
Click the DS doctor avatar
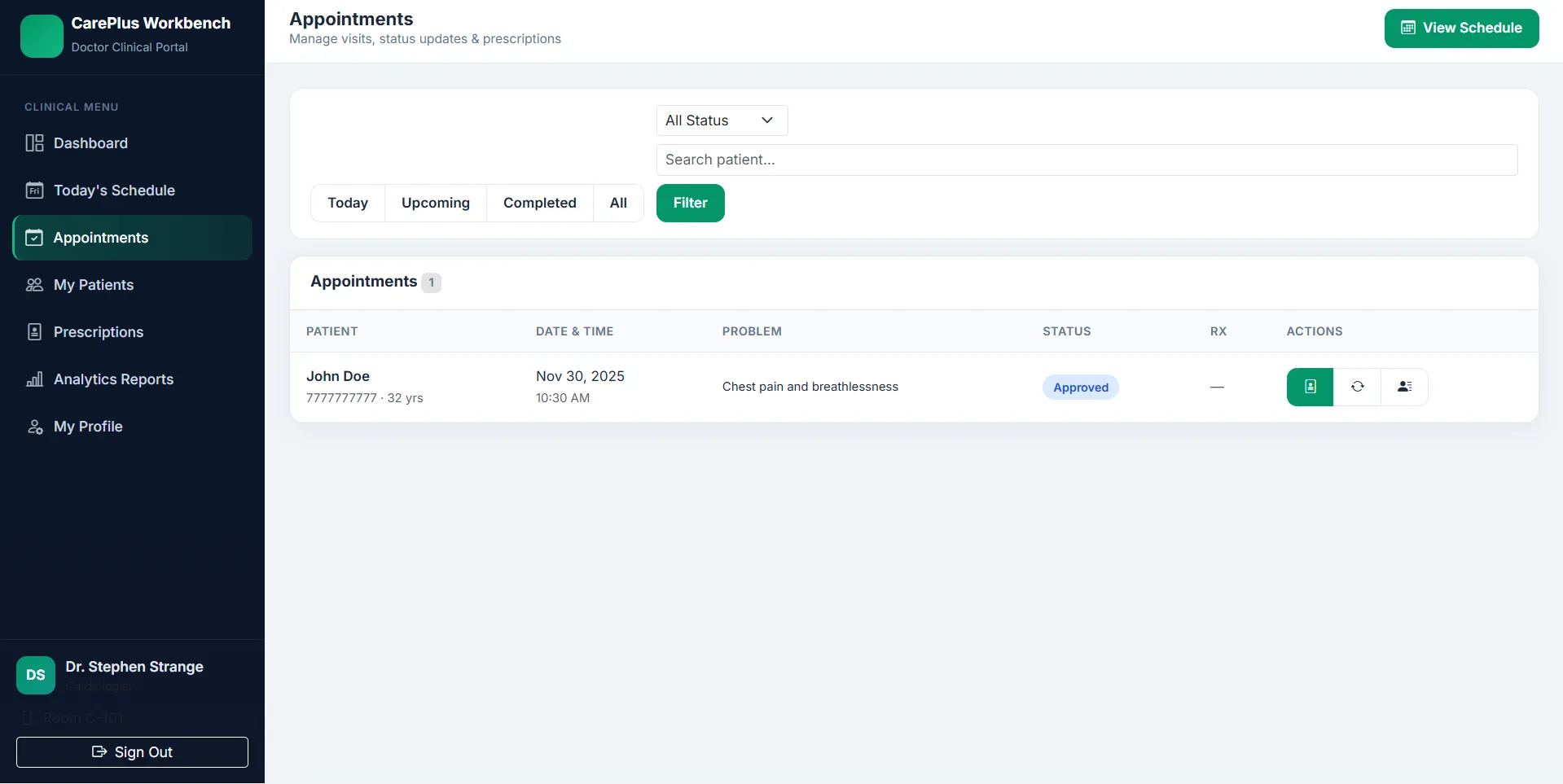tap(36, 675)
